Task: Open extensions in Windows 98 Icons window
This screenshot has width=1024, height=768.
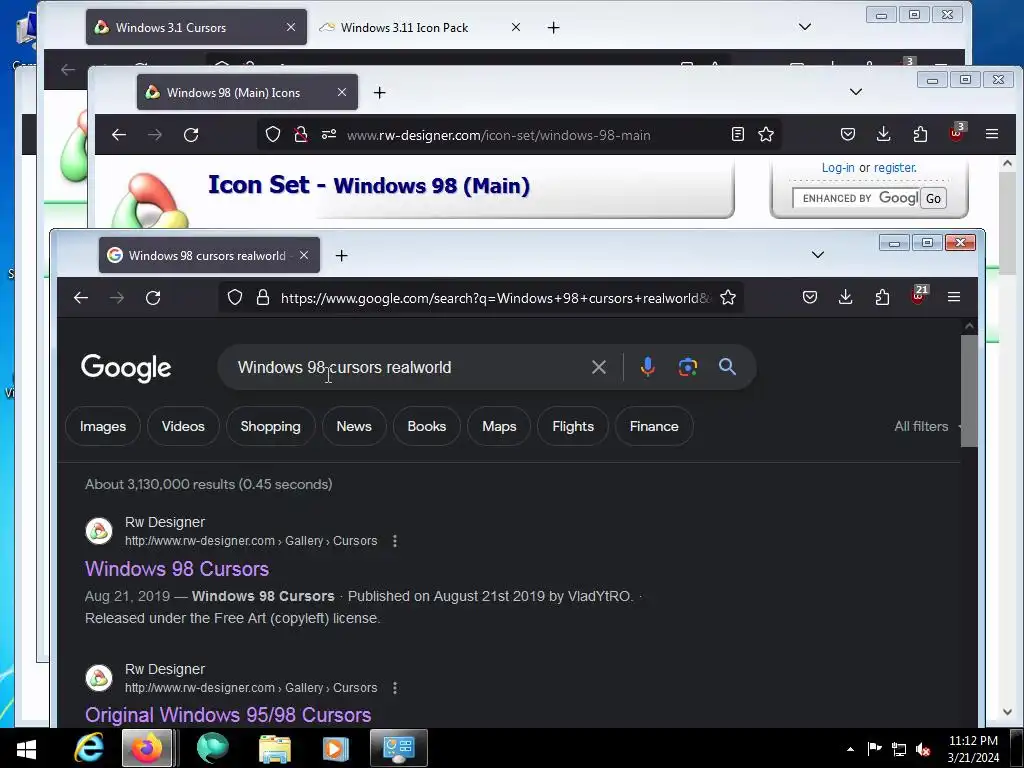Action: coord(920,135)
